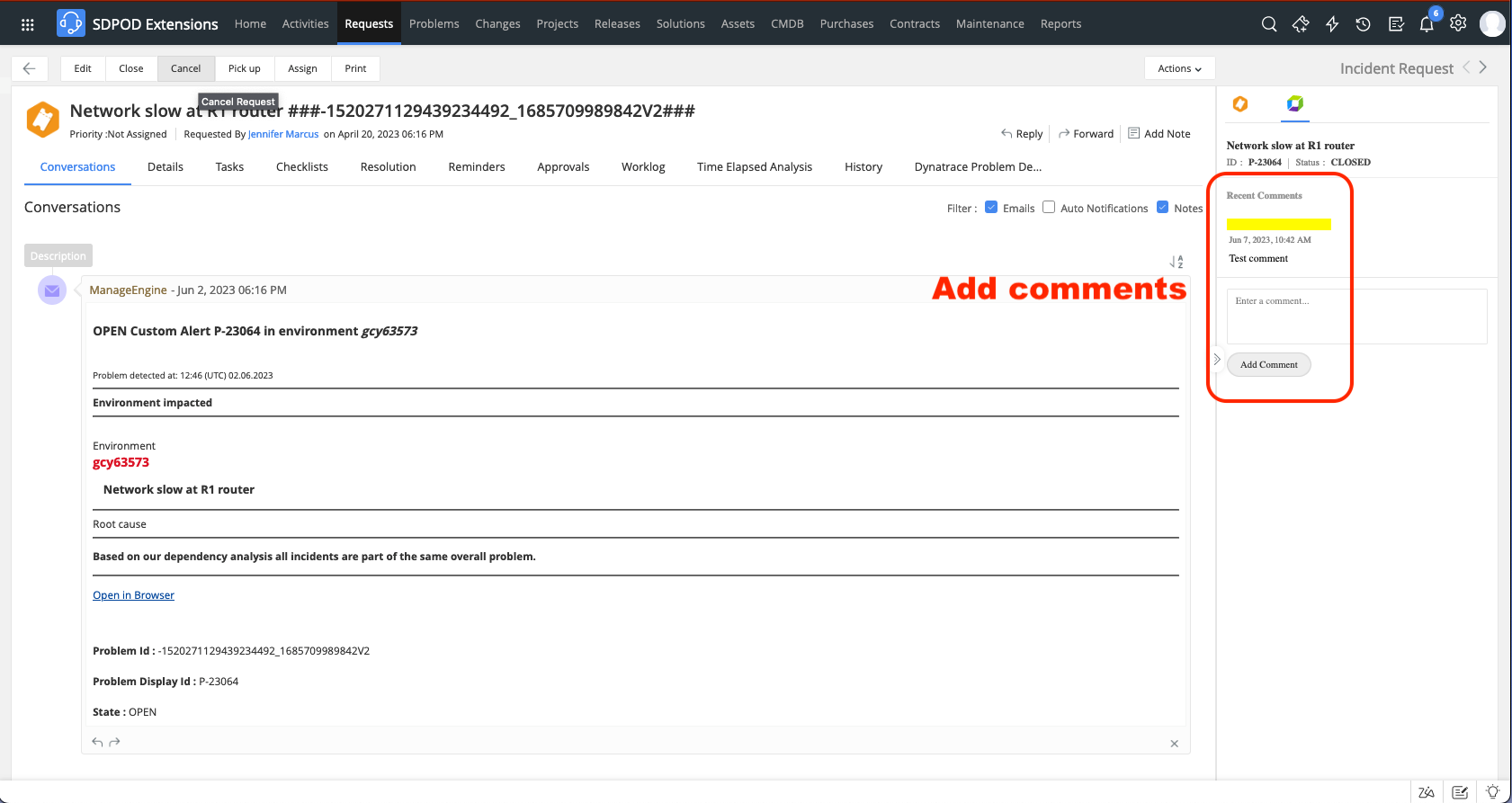The width and height of the screenshot is (1512, 803).
Task: Open the Problems menu
Action: [x=434, y=24]
